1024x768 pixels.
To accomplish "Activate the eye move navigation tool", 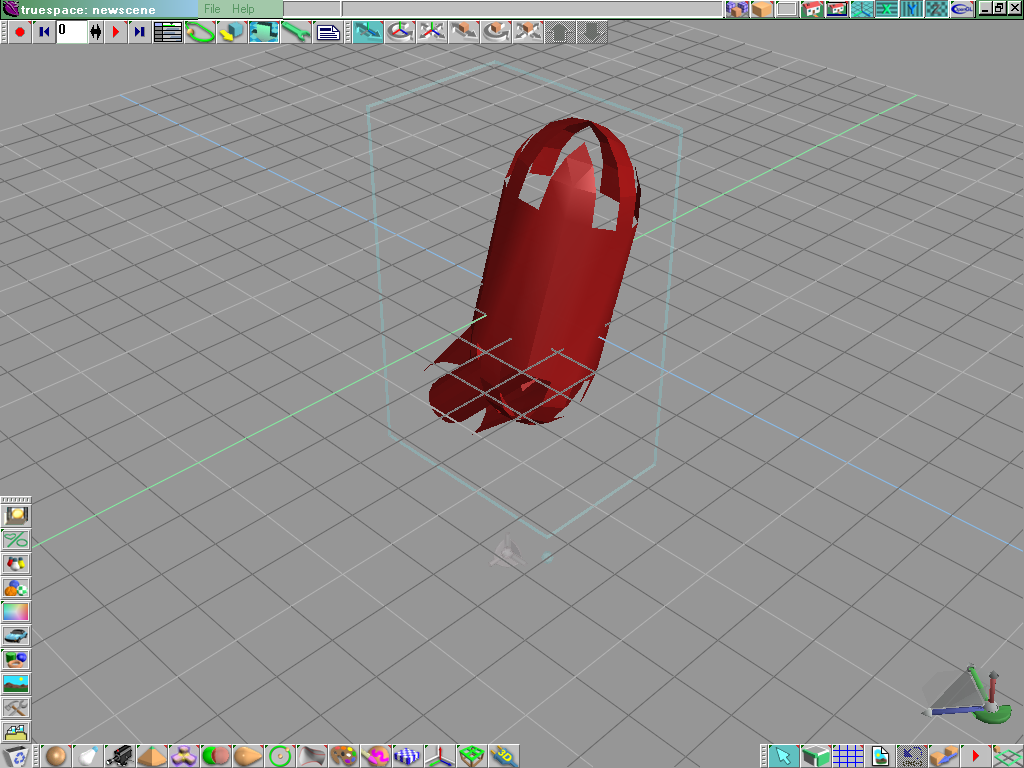I will coord(368,31).
